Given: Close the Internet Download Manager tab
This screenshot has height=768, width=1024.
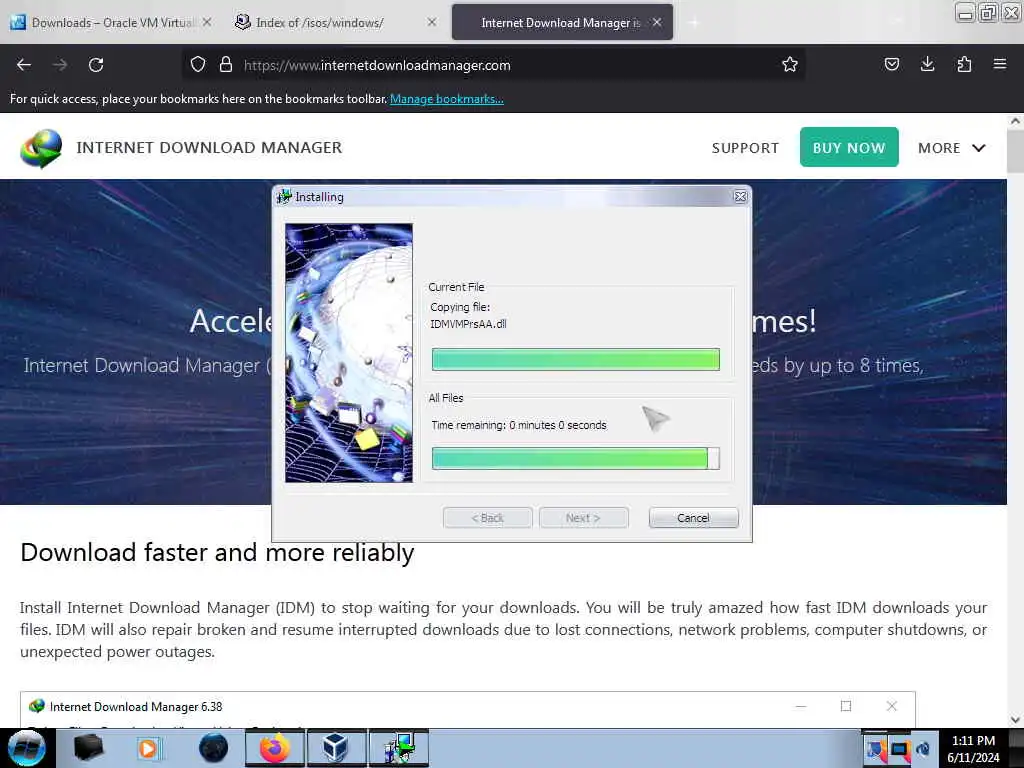Looking at the screenshot, I should pyautogui.click(x=657, y=22).
